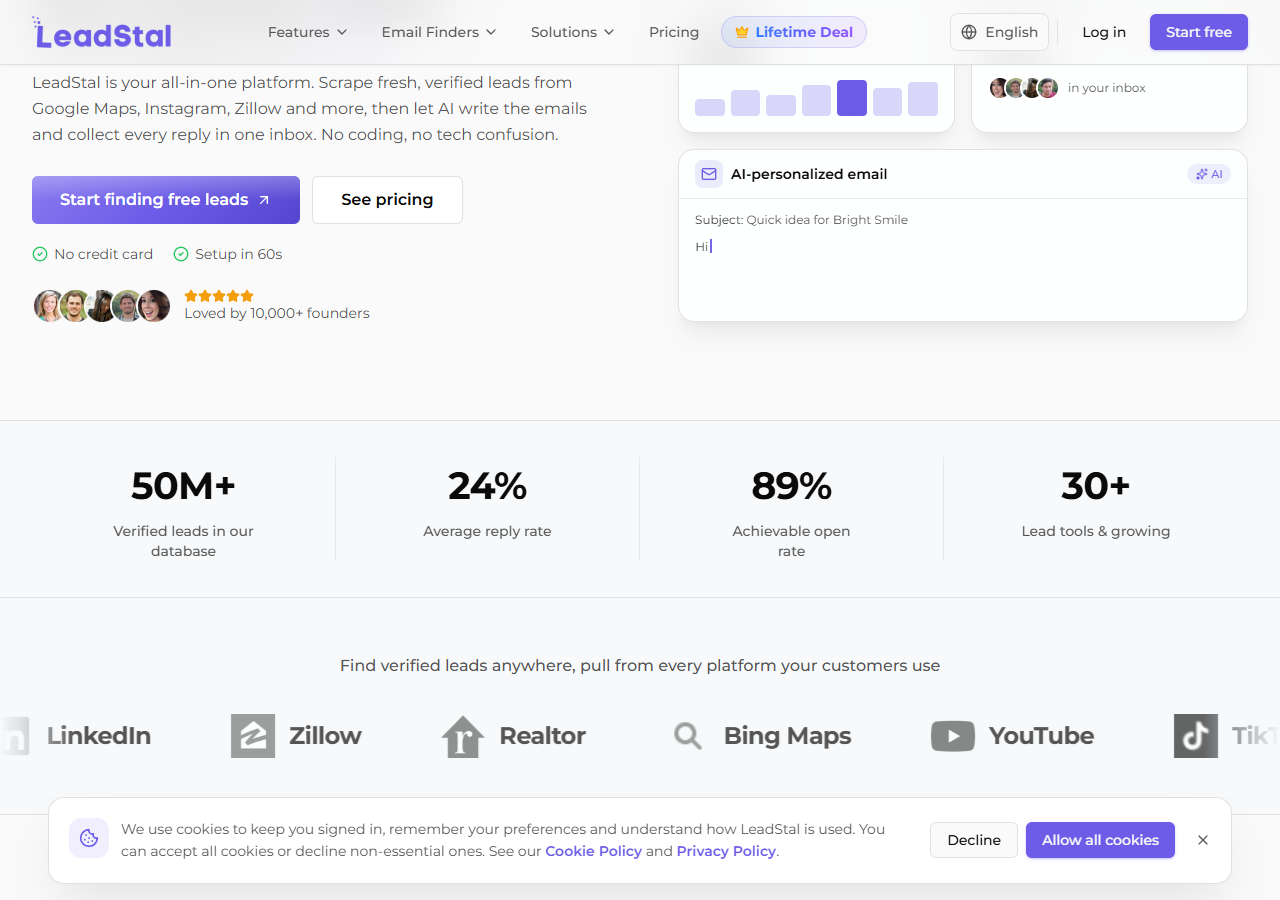Click the cookie icon in the consent banner
Viewport: 1280px width, 900px height.
[x=89, y=838]
